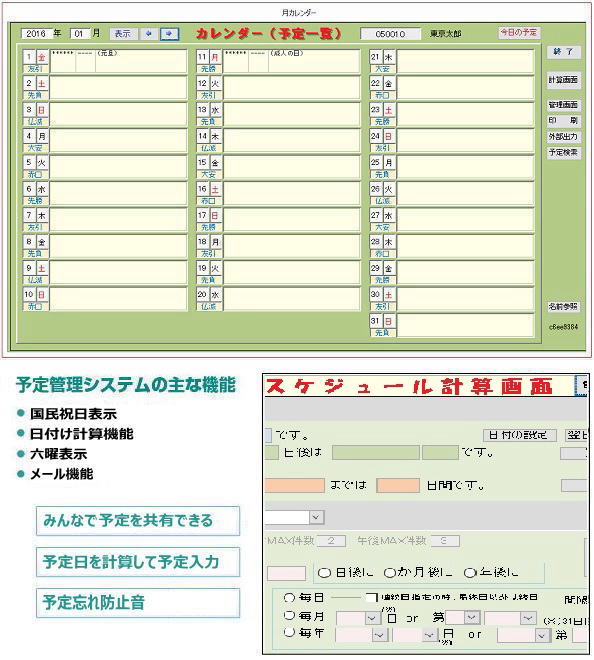Open the 計算画面 screen

(x=564, y=80)
